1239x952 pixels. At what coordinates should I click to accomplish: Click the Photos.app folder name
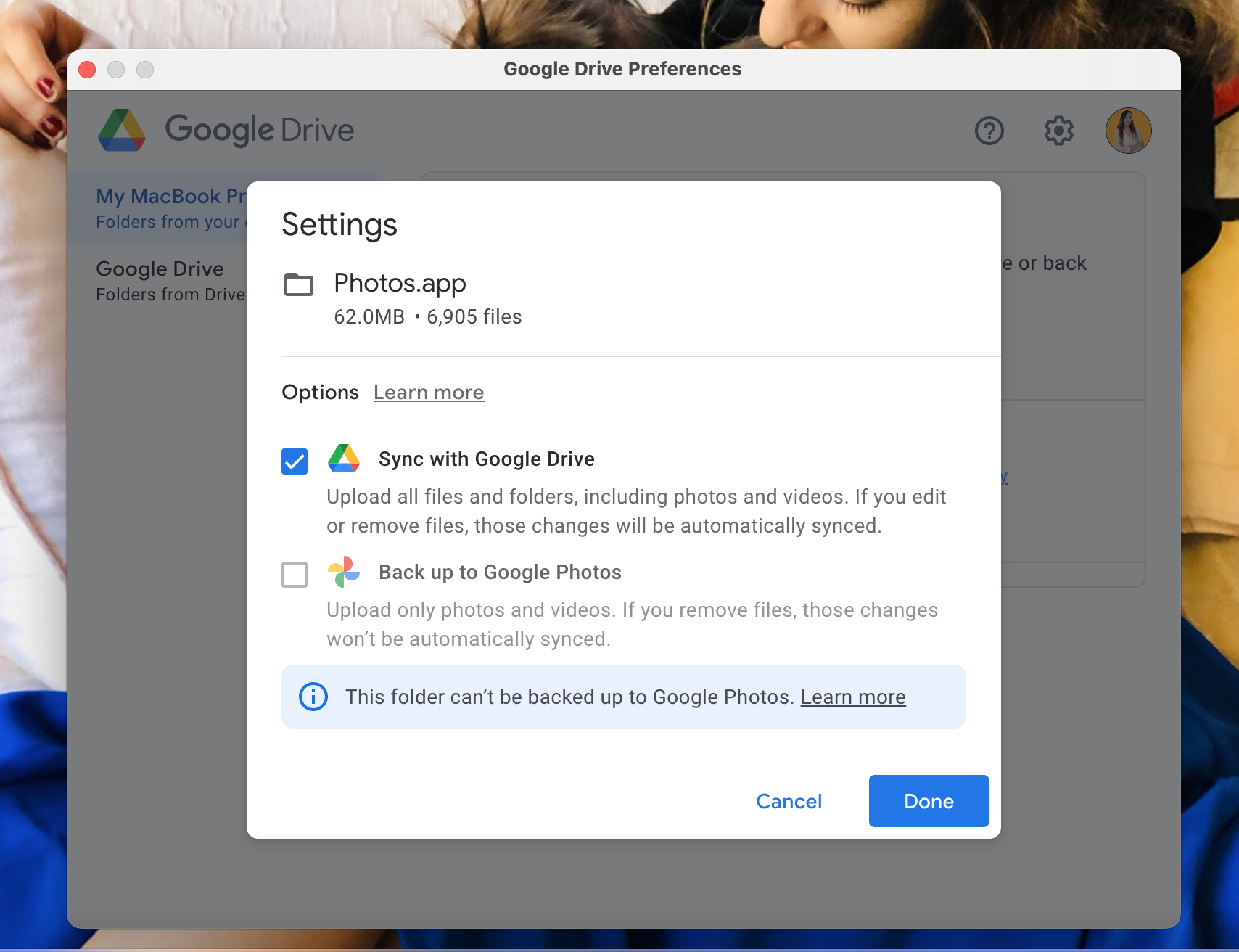point(400,284)
